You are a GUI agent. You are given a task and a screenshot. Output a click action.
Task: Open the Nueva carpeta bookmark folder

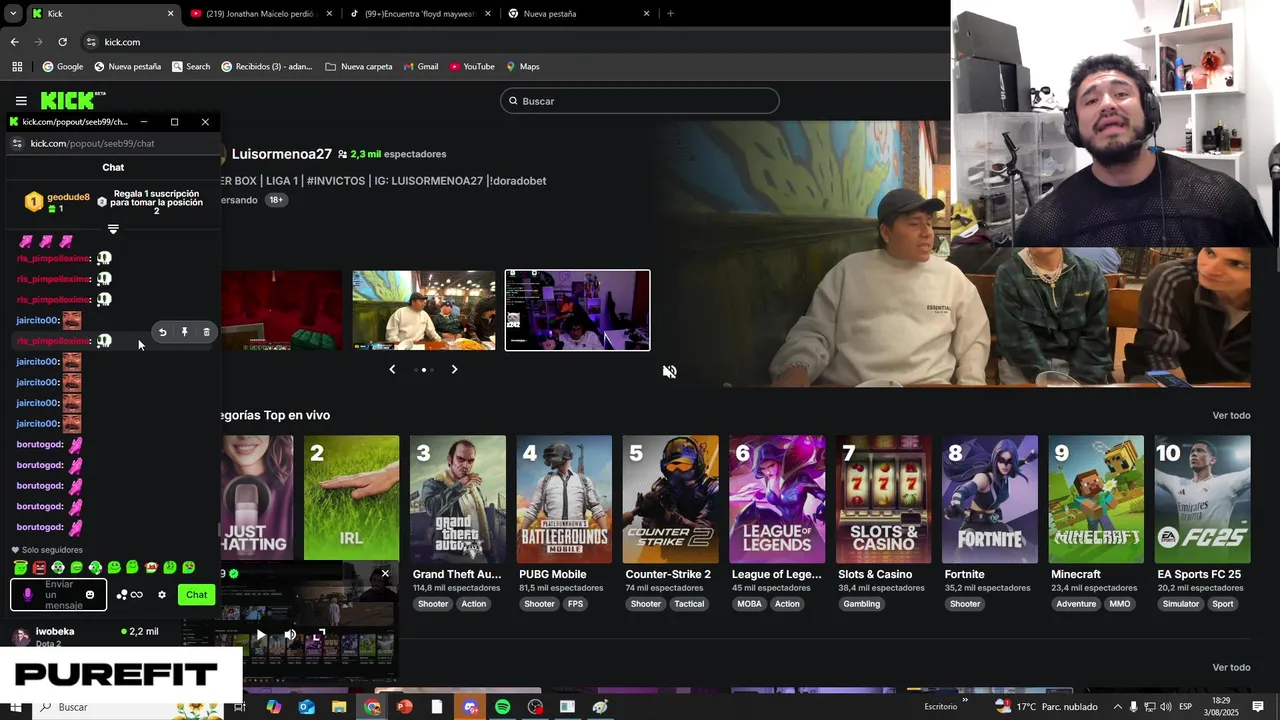point(359,67)
